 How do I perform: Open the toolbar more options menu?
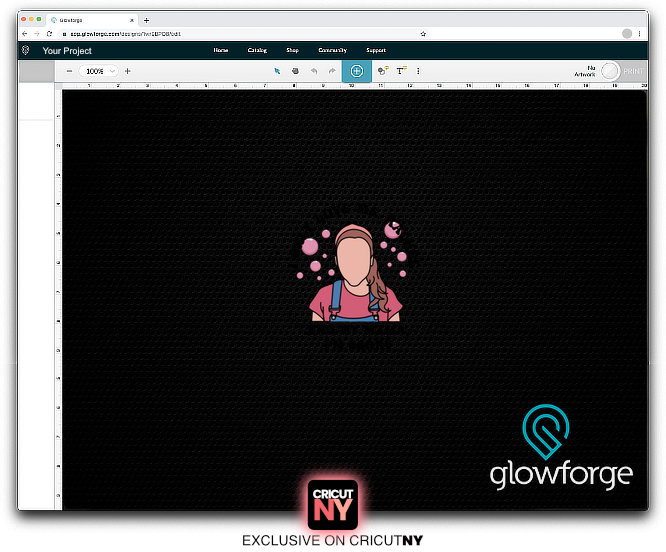click(418, 71)
